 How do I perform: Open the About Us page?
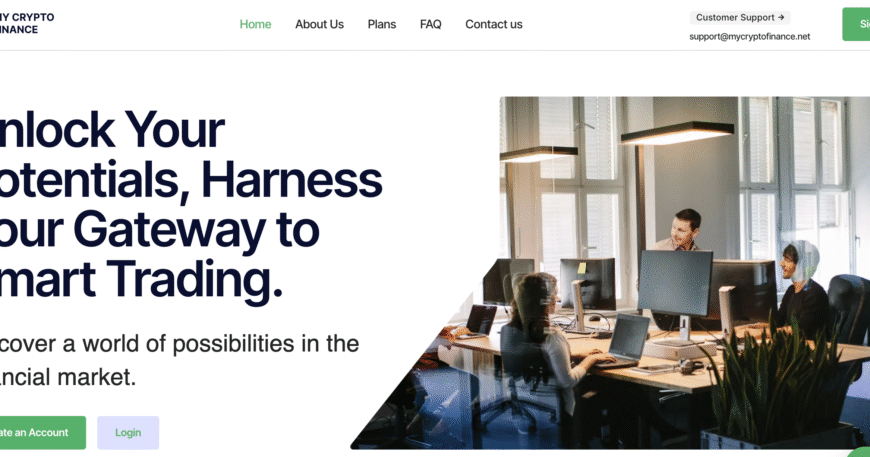[x=320, y=24]
